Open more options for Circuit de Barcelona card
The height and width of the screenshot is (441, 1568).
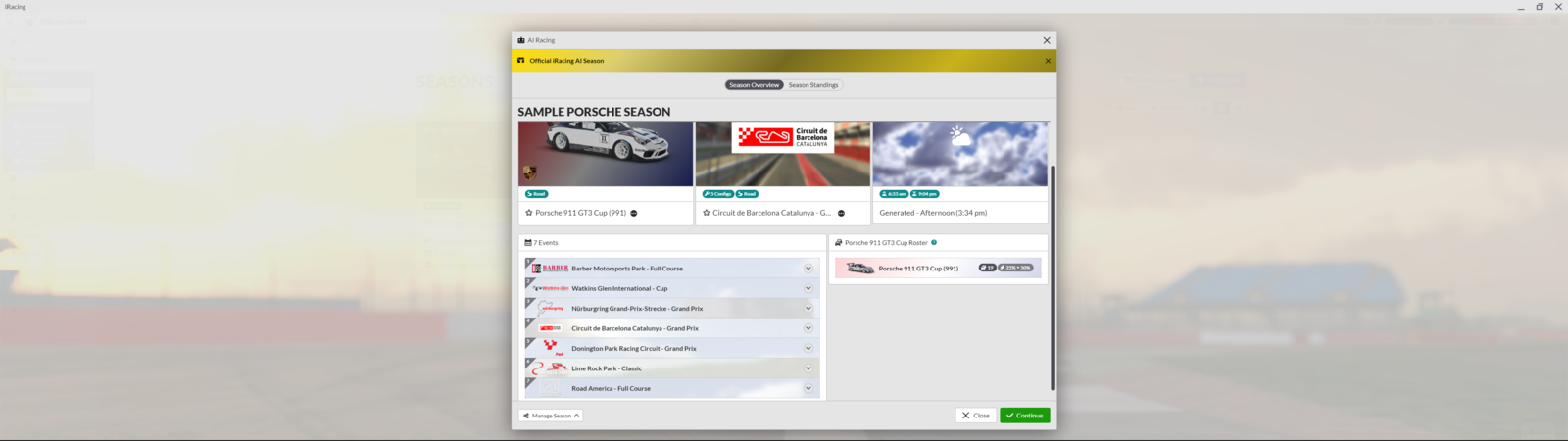[x=841, y=213]
